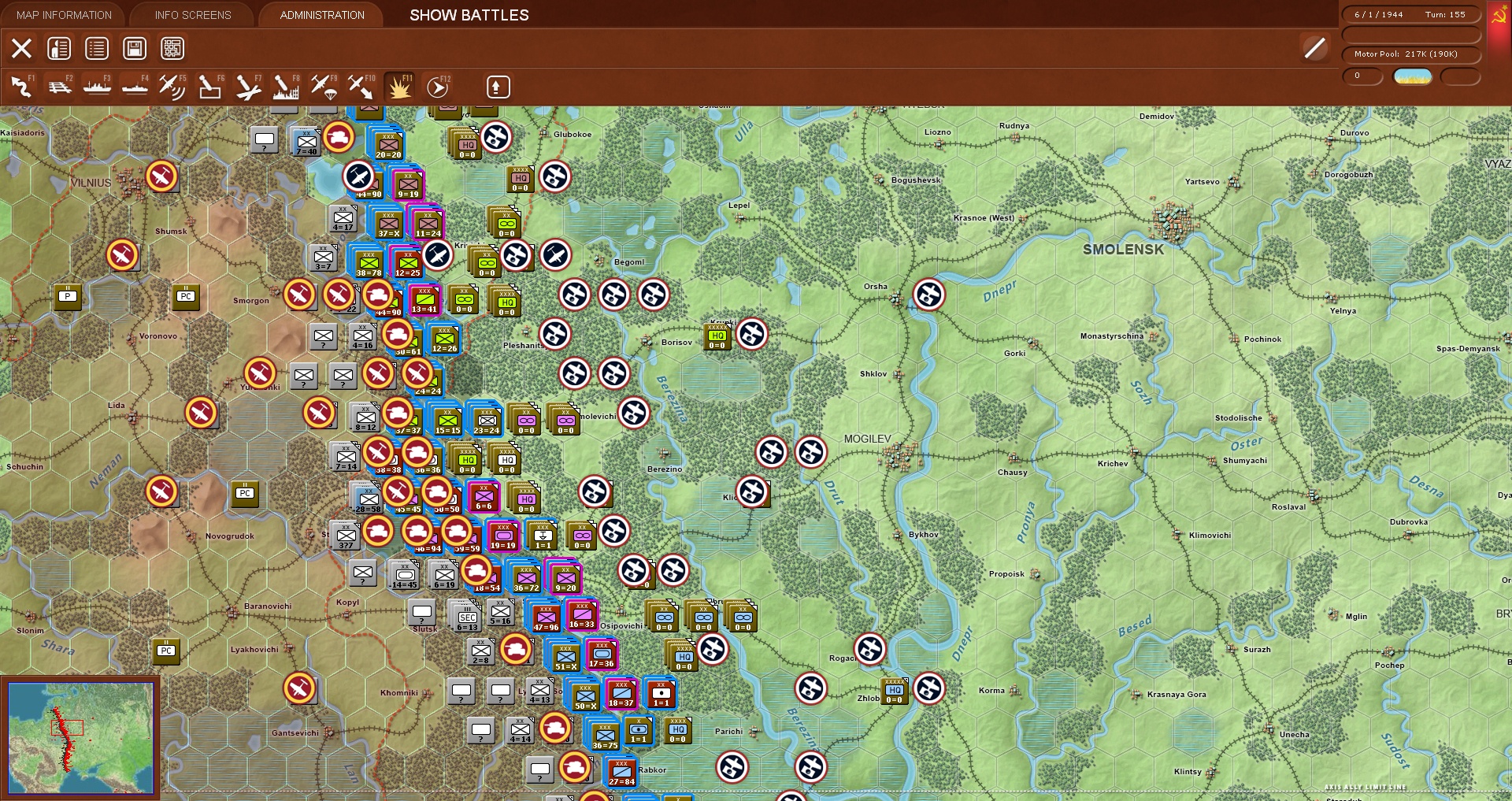The height and width of the screenshot is (801, 1512).
Task: Click the HQ counter next to Borisov
Action: (x=717, y=336)
